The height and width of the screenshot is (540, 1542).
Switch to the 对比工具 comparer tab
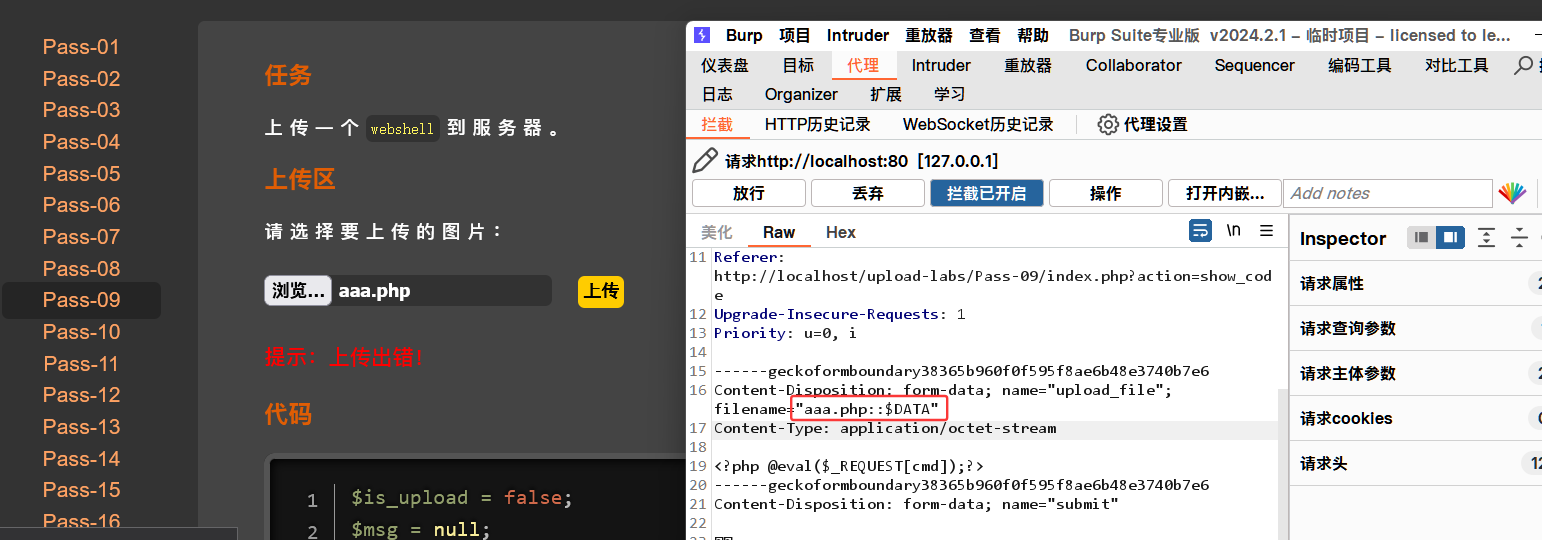point(1457,65)
